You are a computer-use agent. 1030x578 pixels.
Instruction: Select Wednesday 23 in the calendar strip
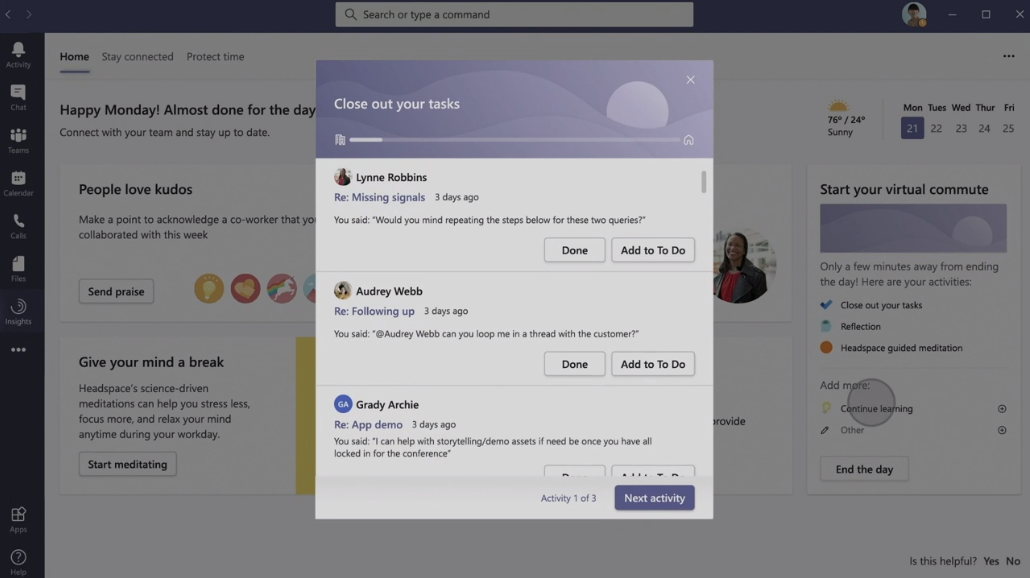(x=961, y=128)
